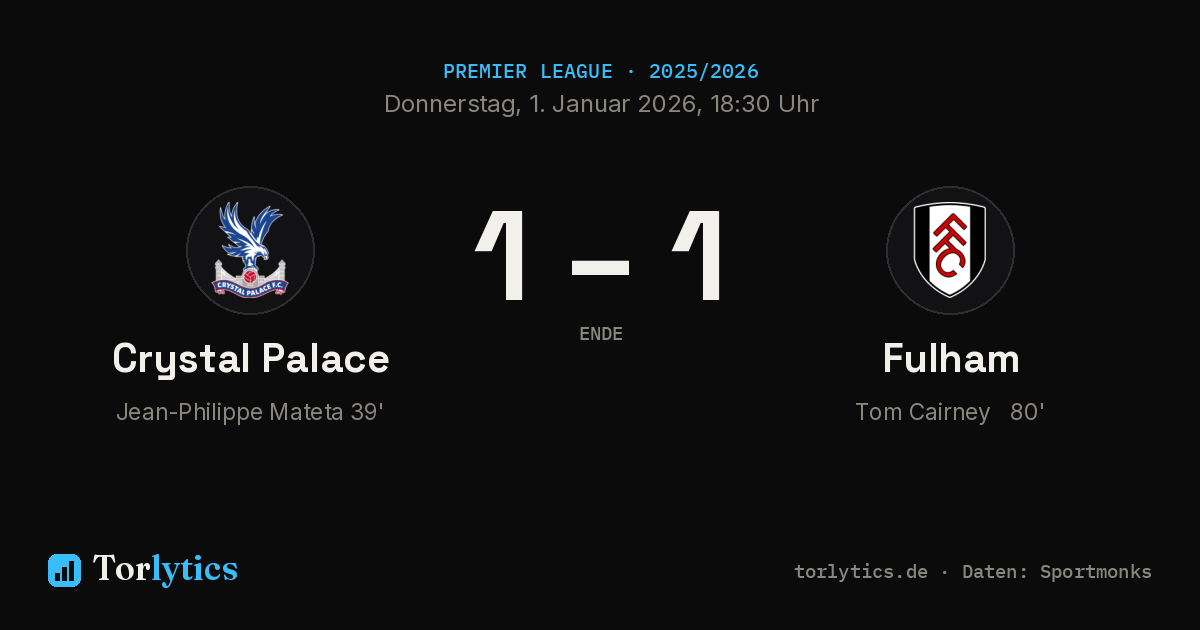This screenshot has height=630, width=1200.
Task: Click the 39' minute marker for Mateta
Action: coord(367,412)
